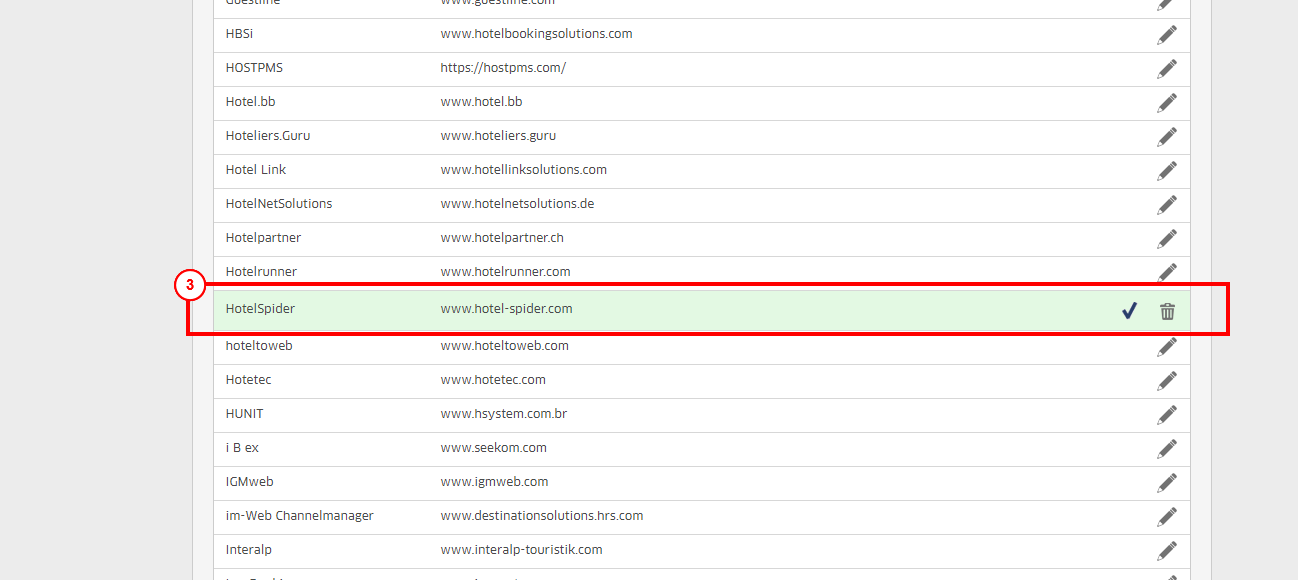1298x580 pixels.
Task: Select the HBSi name cell
Action: click(240, 34)
